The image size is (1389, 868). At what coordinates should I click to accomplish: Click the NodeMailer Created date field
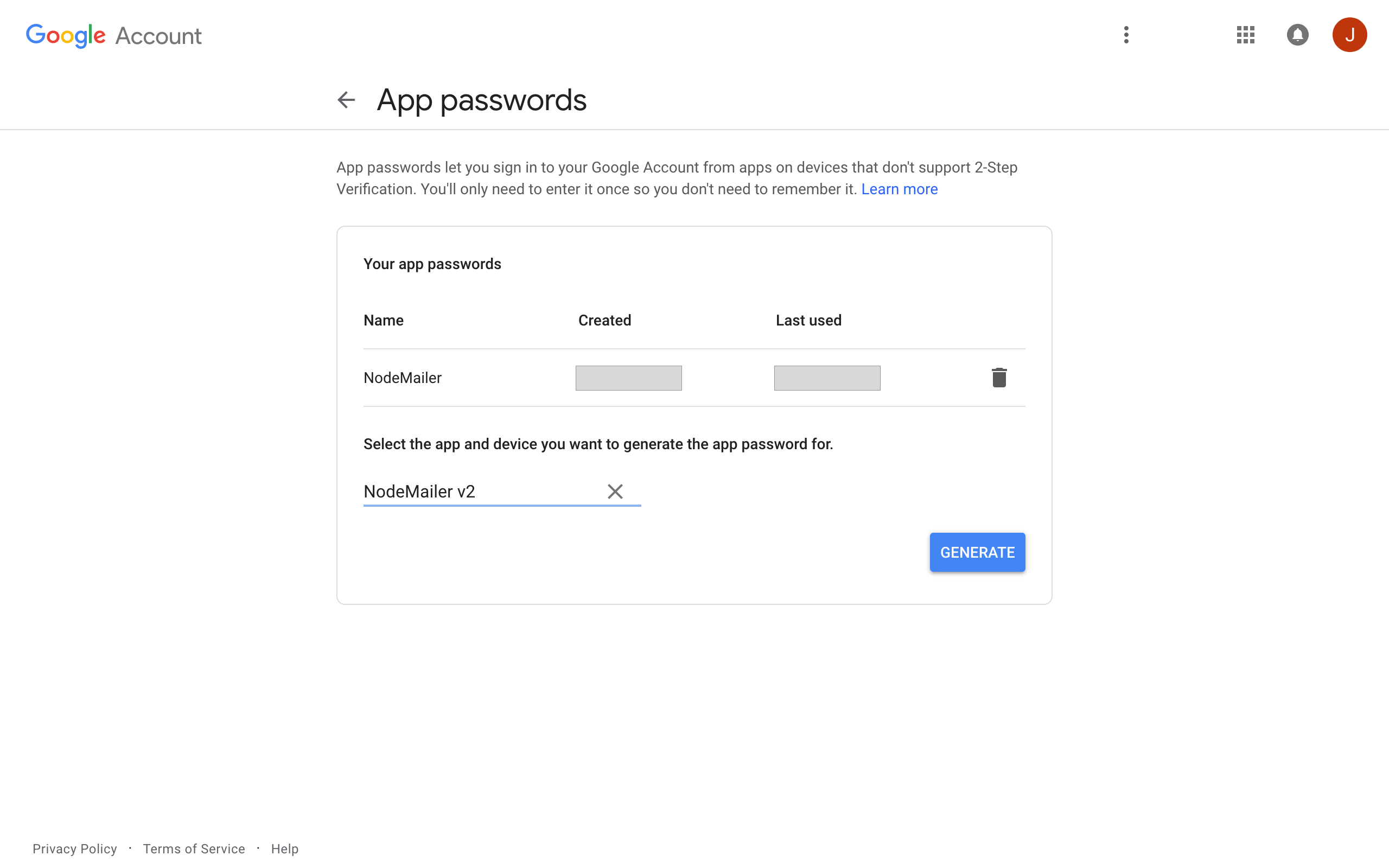629,377
